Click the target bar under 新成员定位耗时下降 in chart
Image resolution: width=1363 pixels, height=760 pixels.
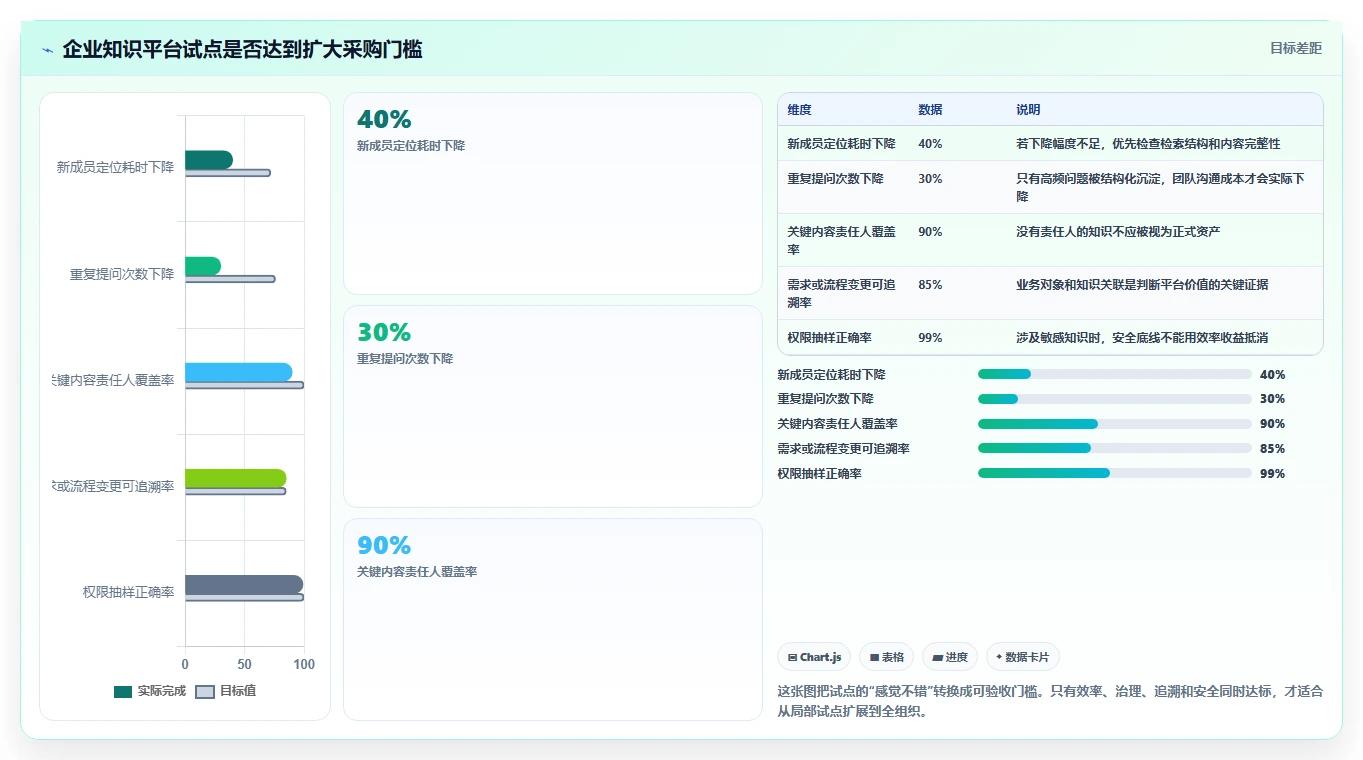pos(228,173)
